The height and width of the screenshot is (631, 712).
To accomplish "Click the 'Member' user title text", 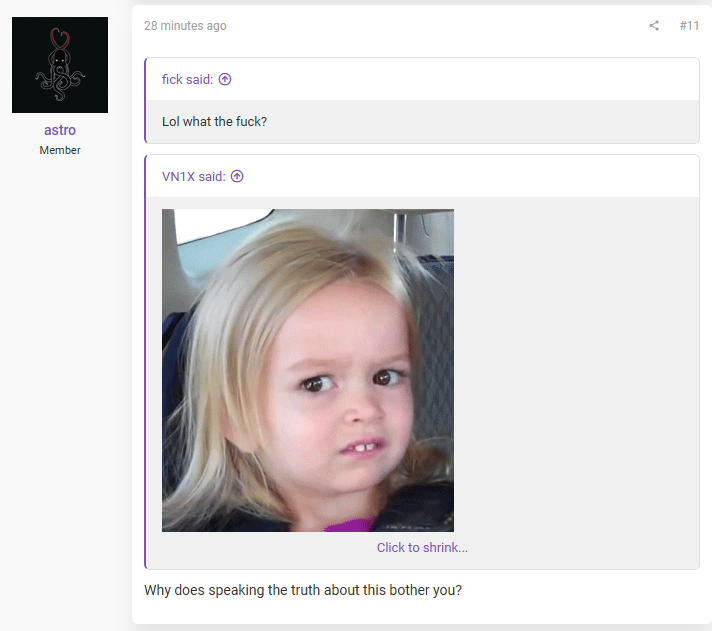I will (60, 150).
